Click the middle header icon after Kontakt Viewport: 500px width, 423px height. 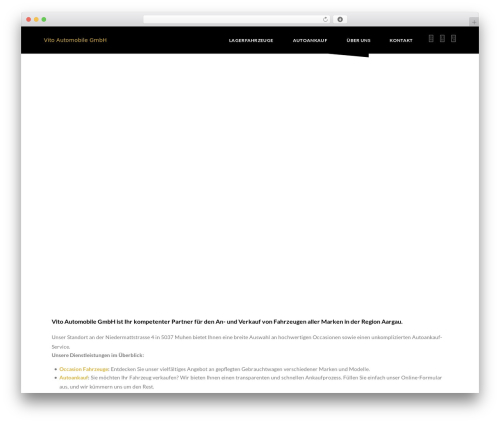(442, 39)
